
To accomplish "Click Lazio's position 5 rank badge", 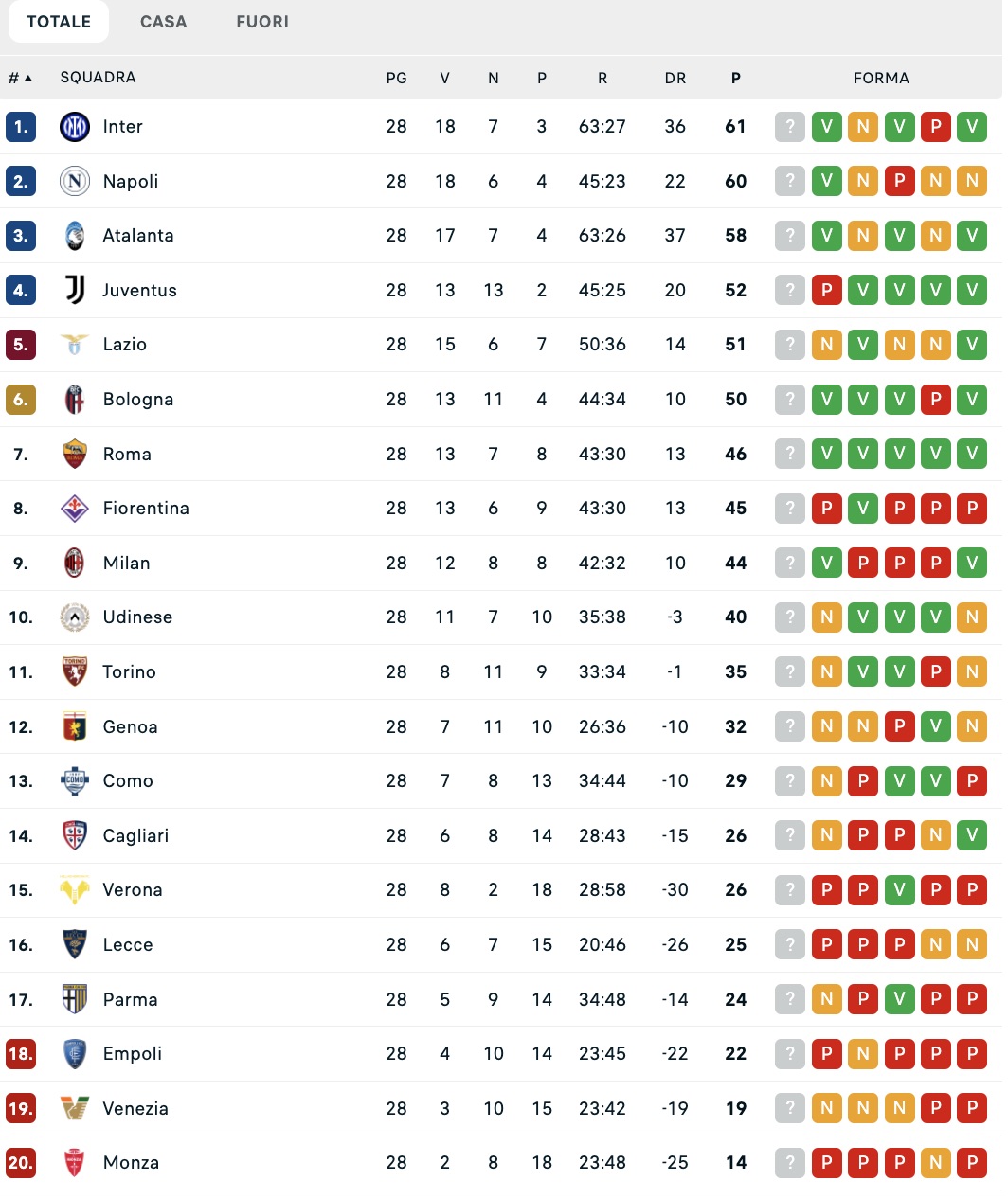I will 21,345.
